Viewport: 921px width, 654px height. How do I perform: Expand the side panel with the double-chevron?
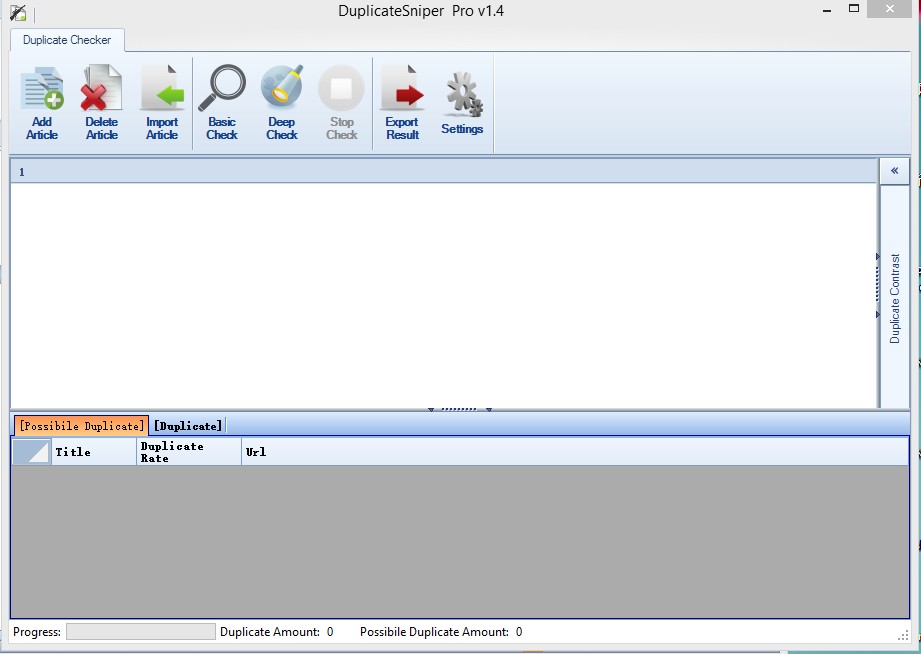tap(894, 170)
